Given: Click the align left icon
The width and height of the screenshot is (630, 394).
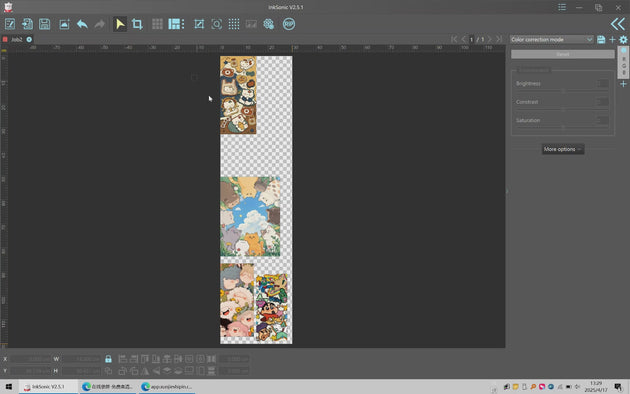Looking at the screenshot, I should point(123,359).
